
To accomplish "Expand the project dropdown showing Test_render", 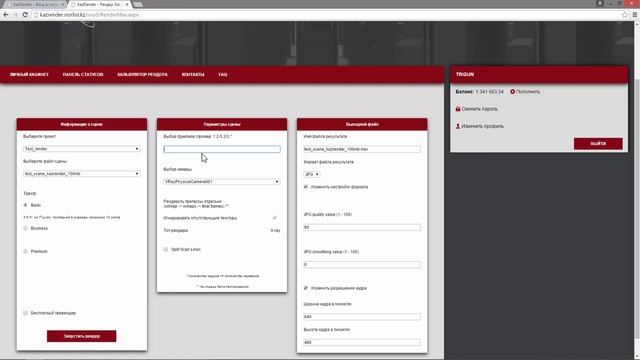I will click(82, 149).
